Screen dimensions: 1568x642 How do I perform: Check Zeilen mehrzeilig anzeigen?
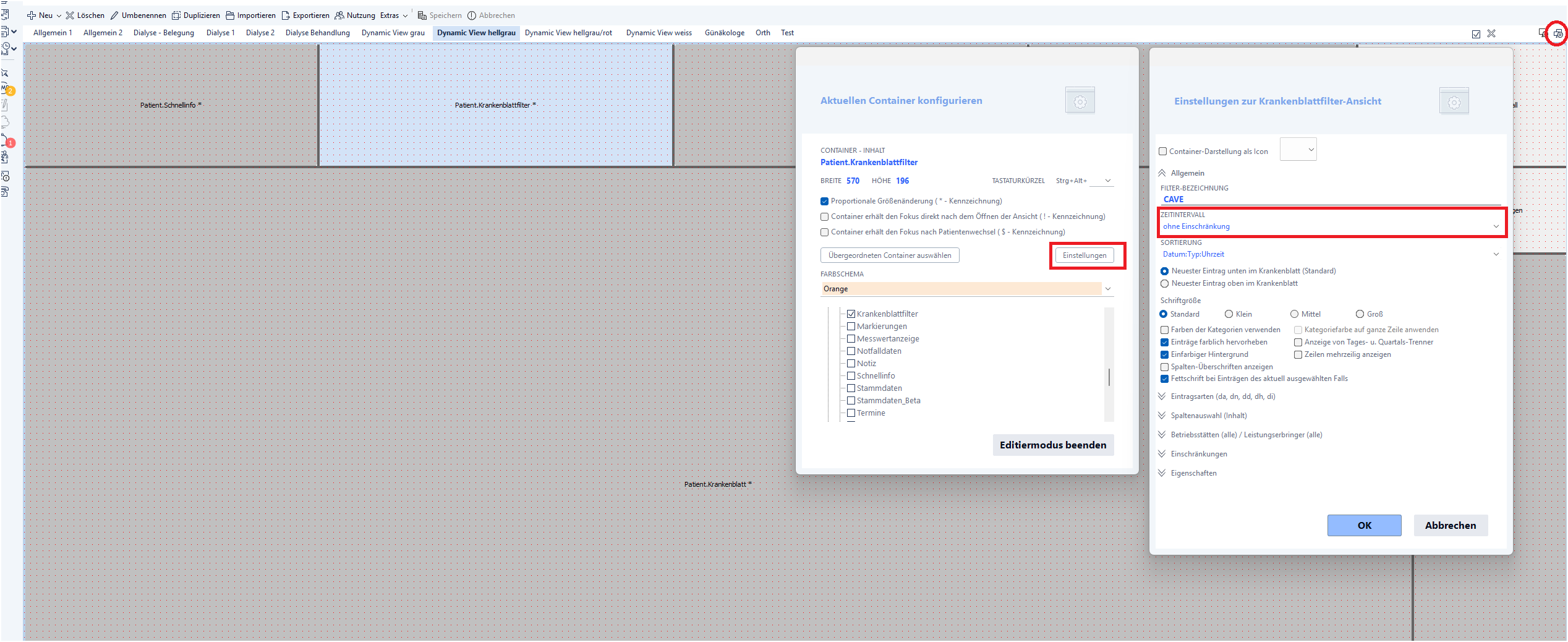click(1298, 354)
